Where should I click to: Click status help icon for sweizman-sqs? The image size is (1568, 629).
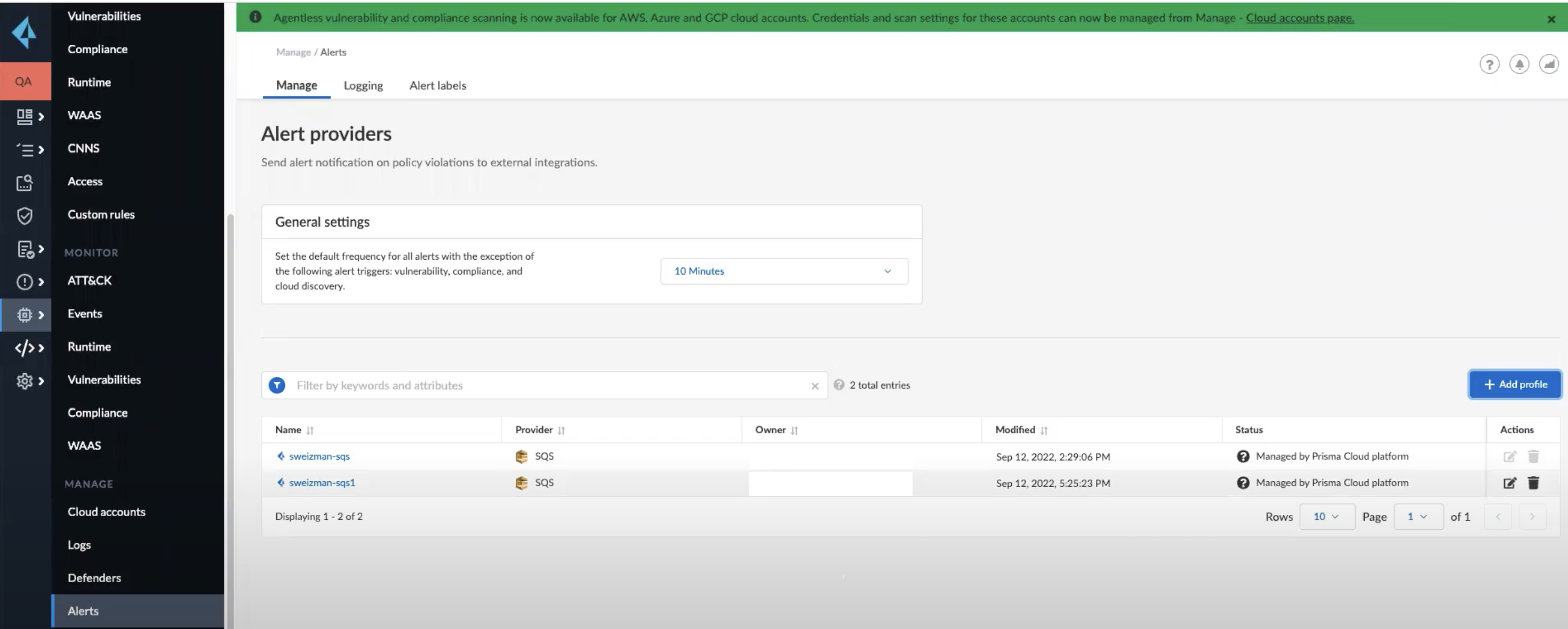(1242, 456)
